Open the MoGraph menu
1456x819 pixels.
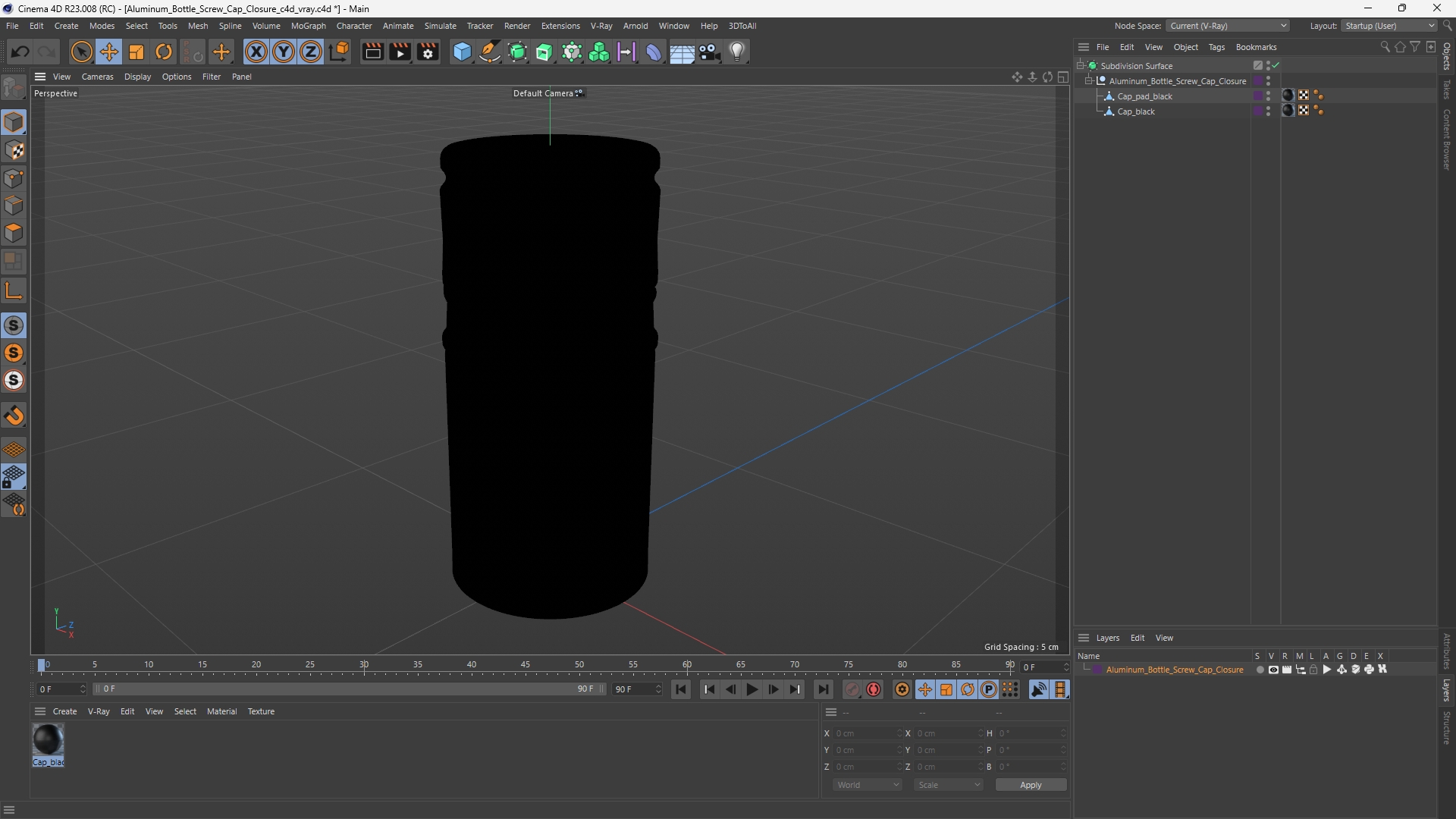[308, 26]
